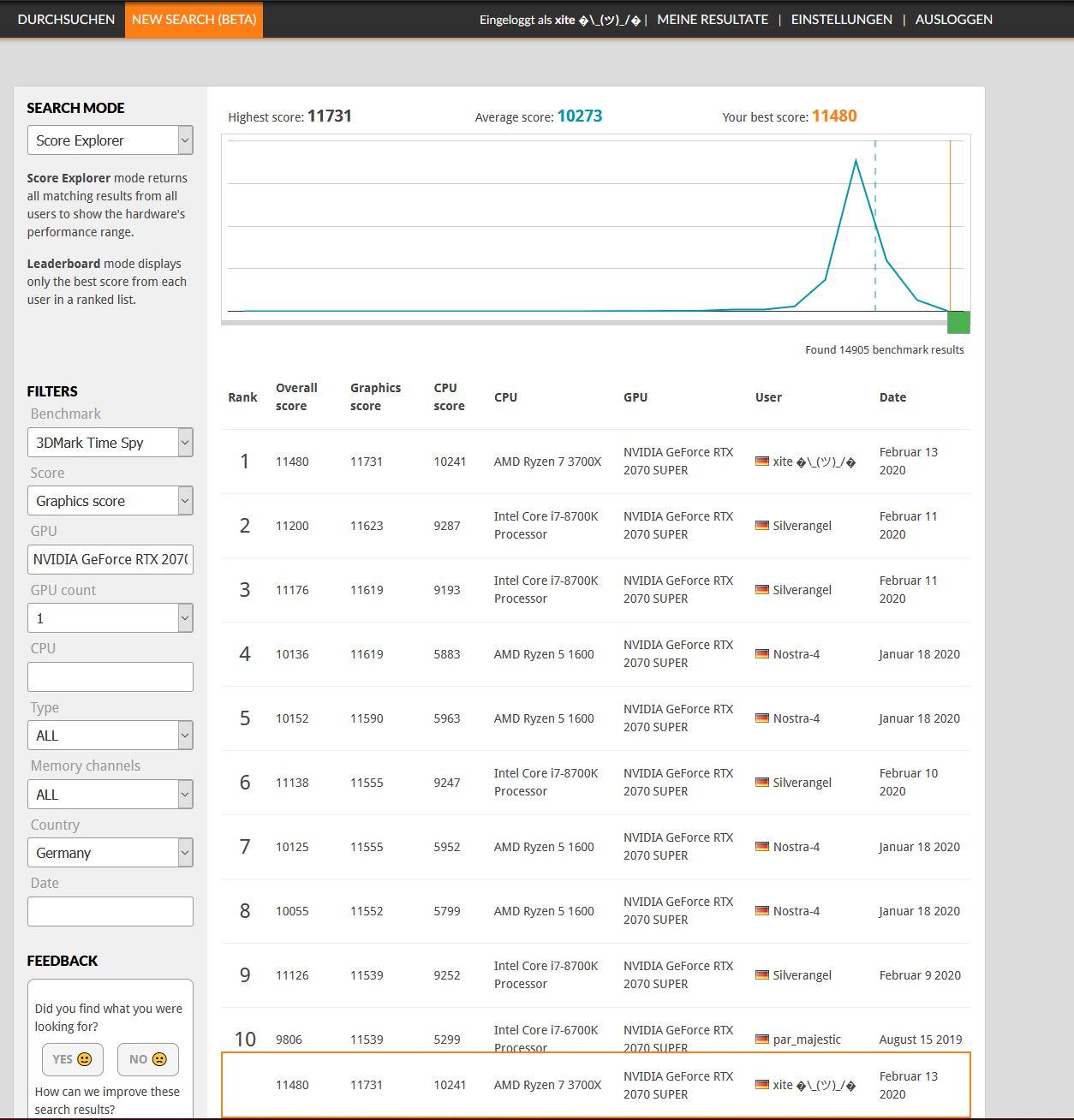The image size is (1074, 1120).
Task: Click the NO sad-face feedback button
Action: (148, 1059)
